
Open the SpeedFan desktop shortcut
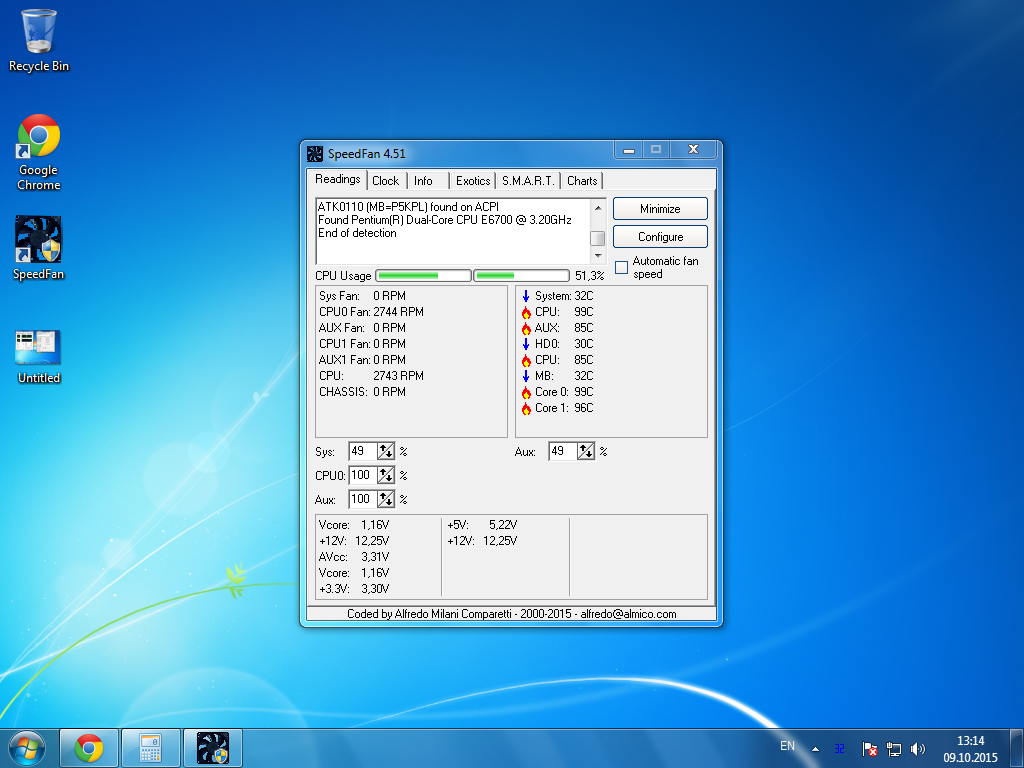(38, 248)
